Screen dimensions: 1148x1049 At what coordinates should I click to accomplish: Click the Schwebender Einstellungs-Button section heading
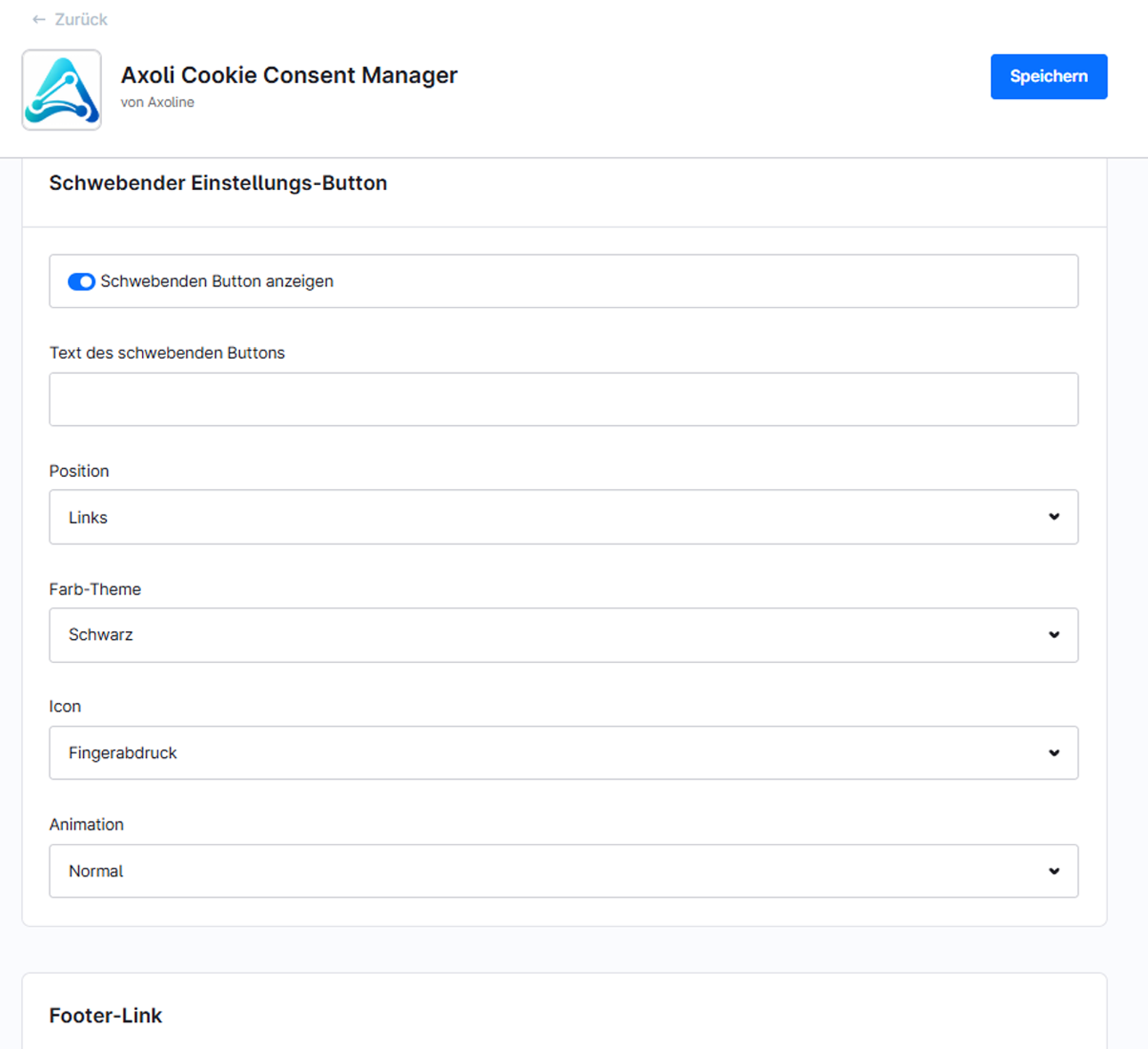(x=218, y=183)
